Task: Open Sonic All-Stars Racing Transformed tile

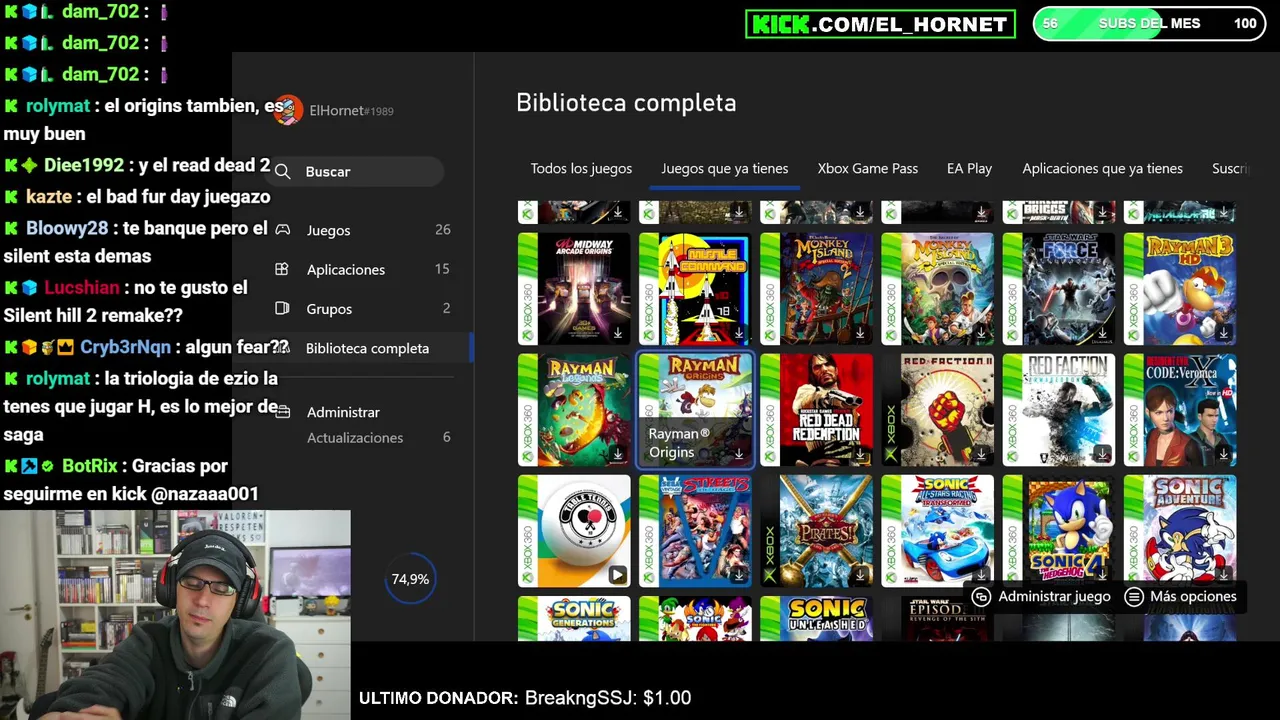Action: click(937, 531)
